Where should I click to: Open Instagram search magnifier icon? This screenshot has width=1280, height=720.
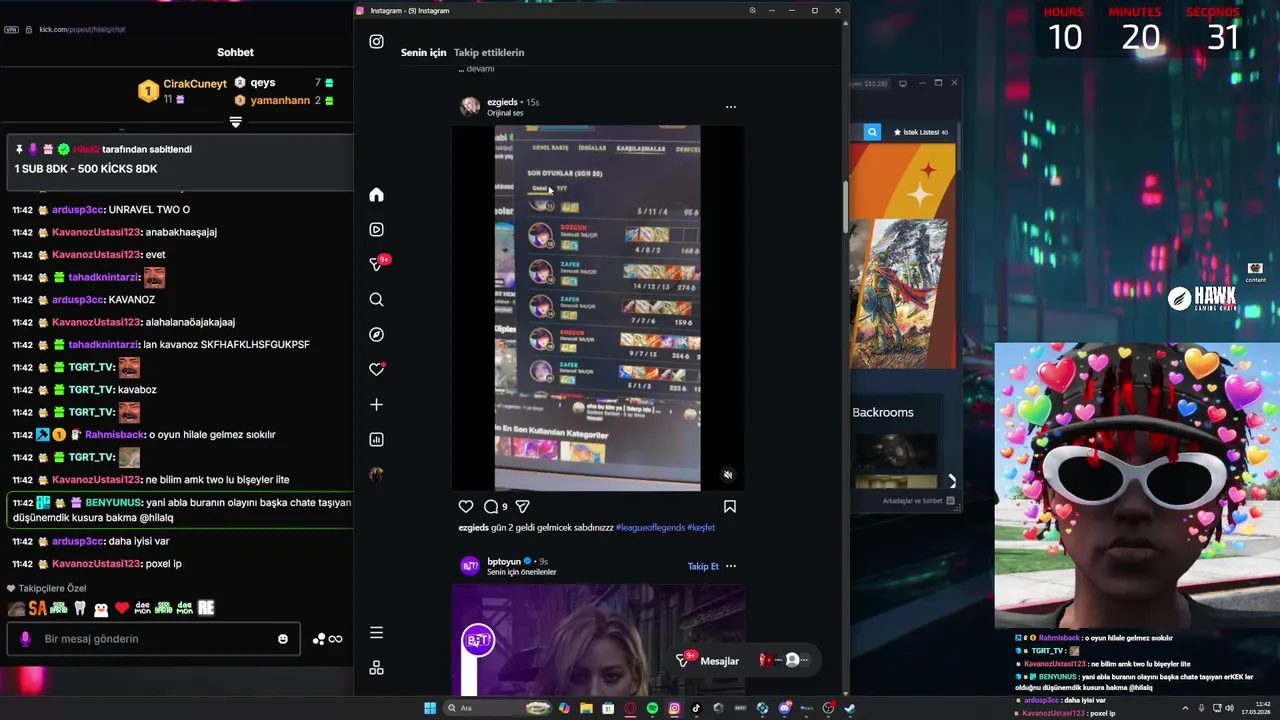tap(376, 299)
